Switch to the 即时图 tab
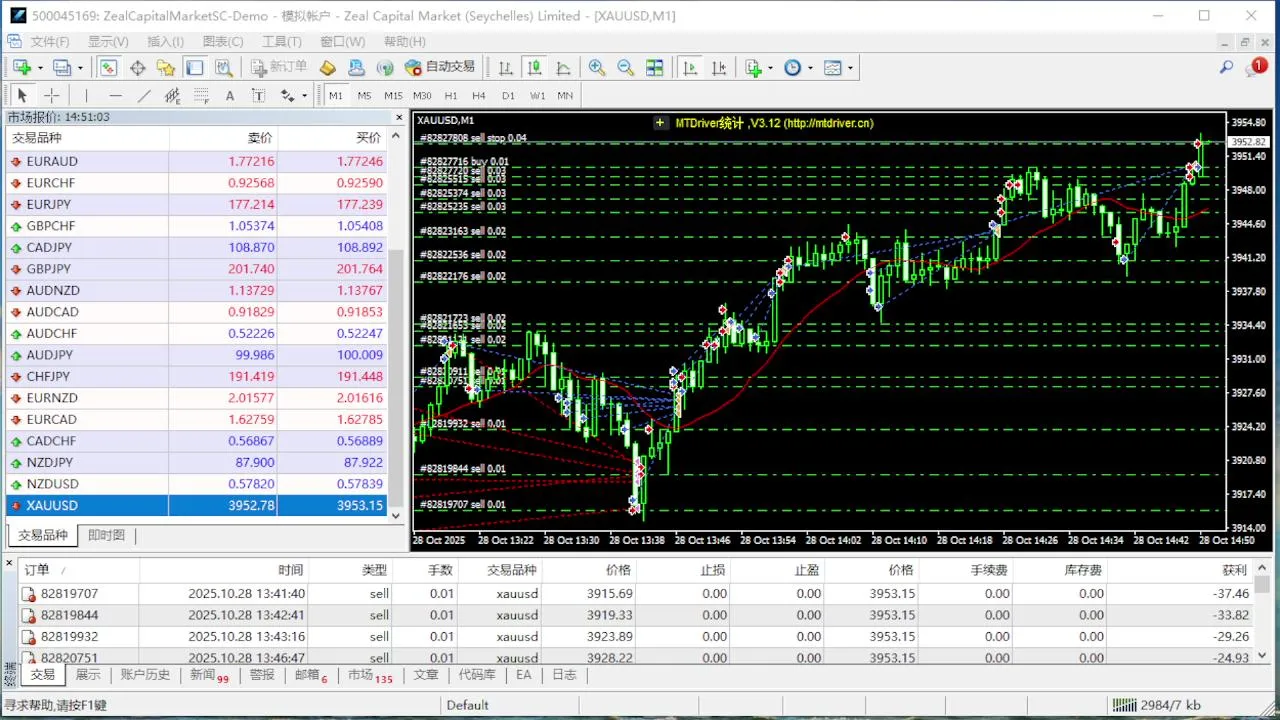Screen dimensions: 1280x720 (x=106, y=535)
